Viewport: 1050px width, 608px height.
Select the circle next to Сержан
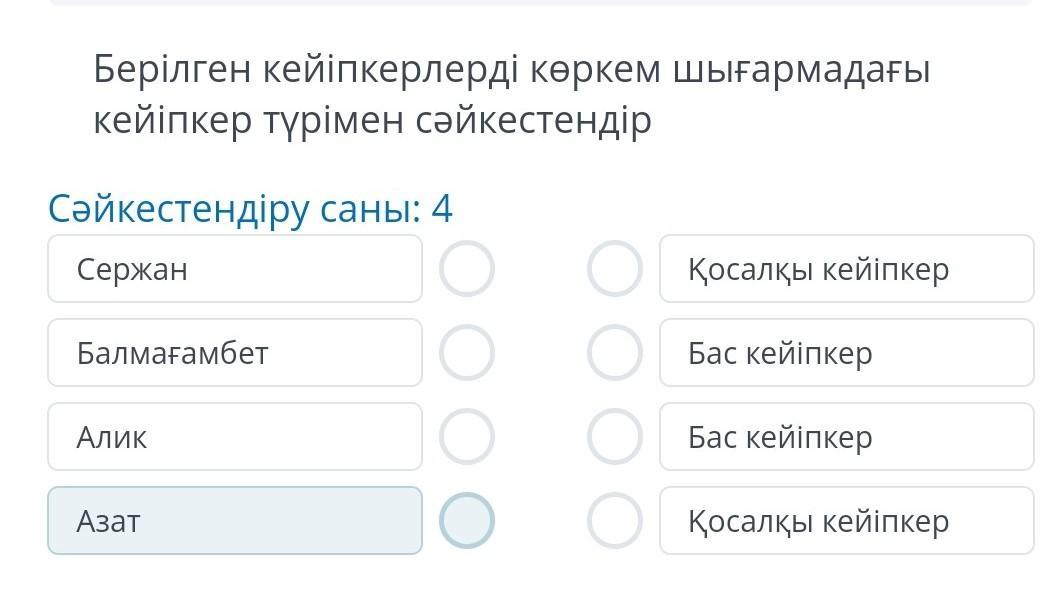pos(467,269)
